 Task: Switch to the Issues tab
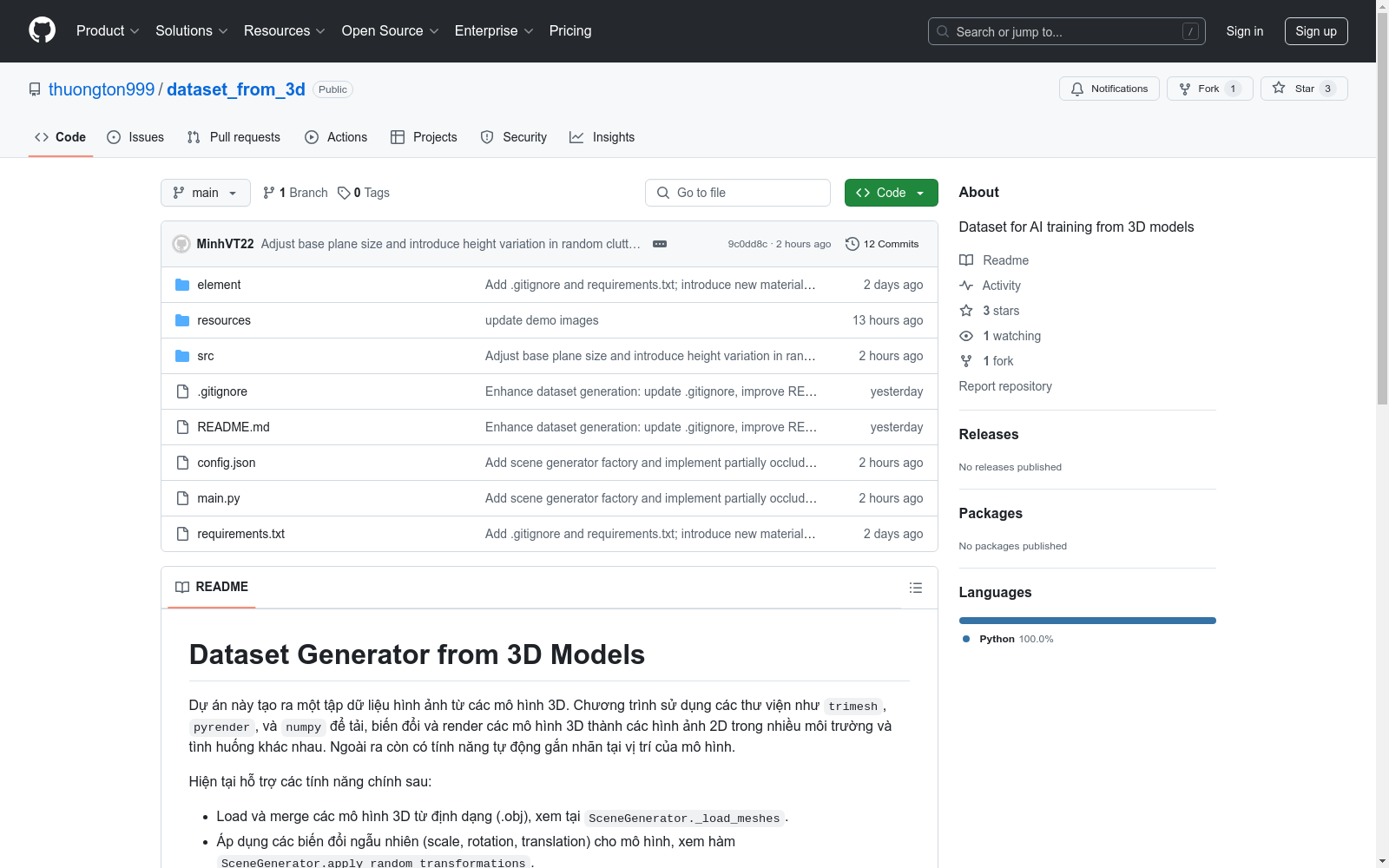click(135, 137)
